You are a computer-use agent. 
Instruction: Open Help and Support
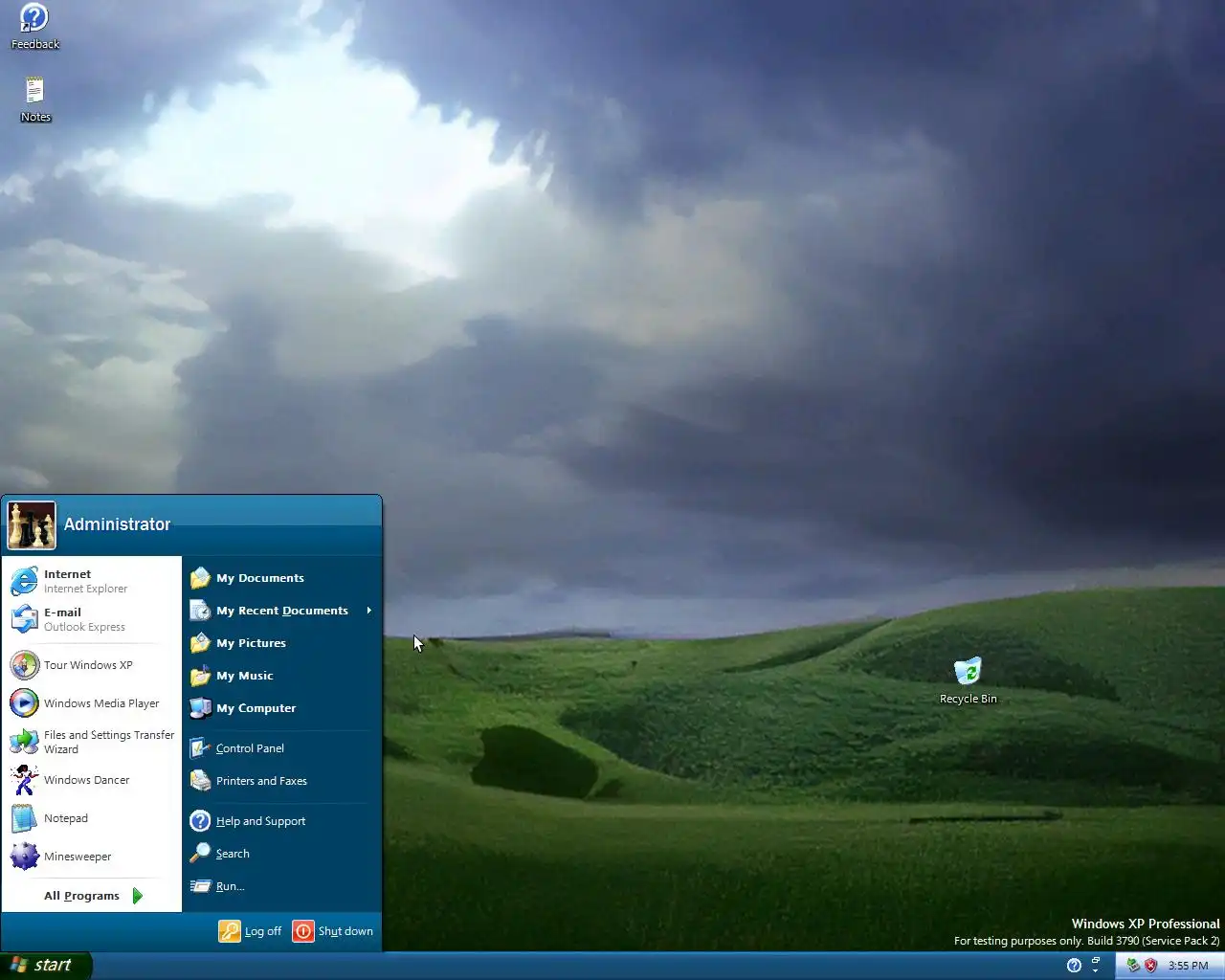click(281, 821)
